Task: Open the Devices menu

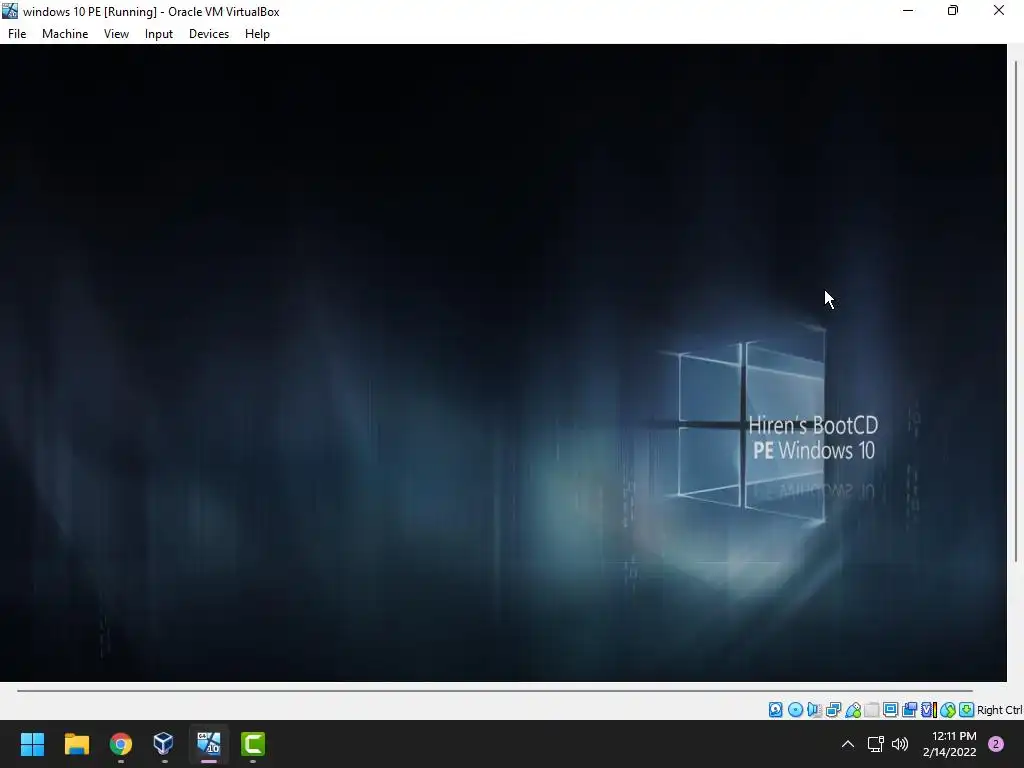Action: [x=209, y=34]
